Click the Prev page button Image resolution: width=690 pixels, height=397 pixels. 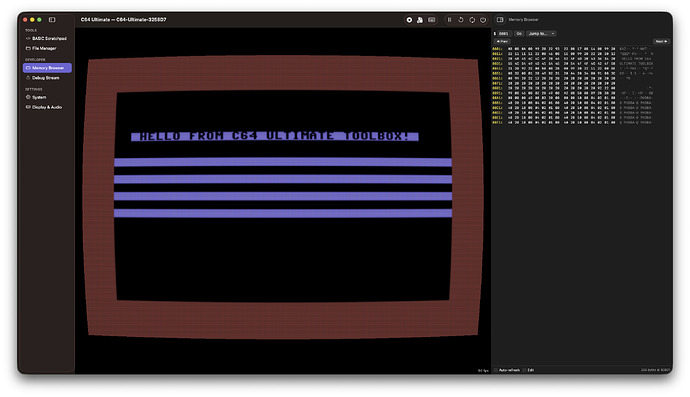pos(502,41)
